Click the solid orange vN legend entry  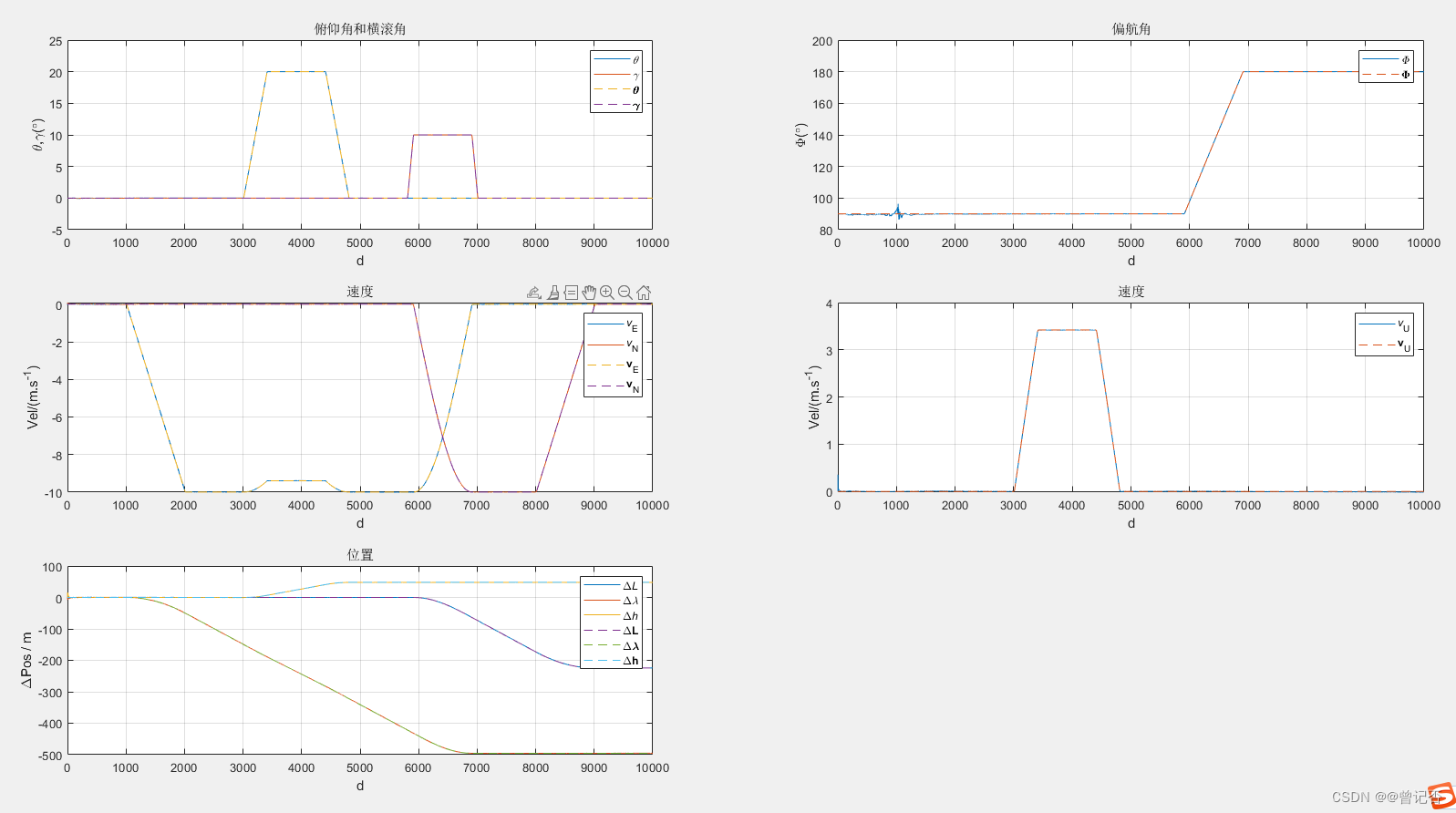[613, 345]
